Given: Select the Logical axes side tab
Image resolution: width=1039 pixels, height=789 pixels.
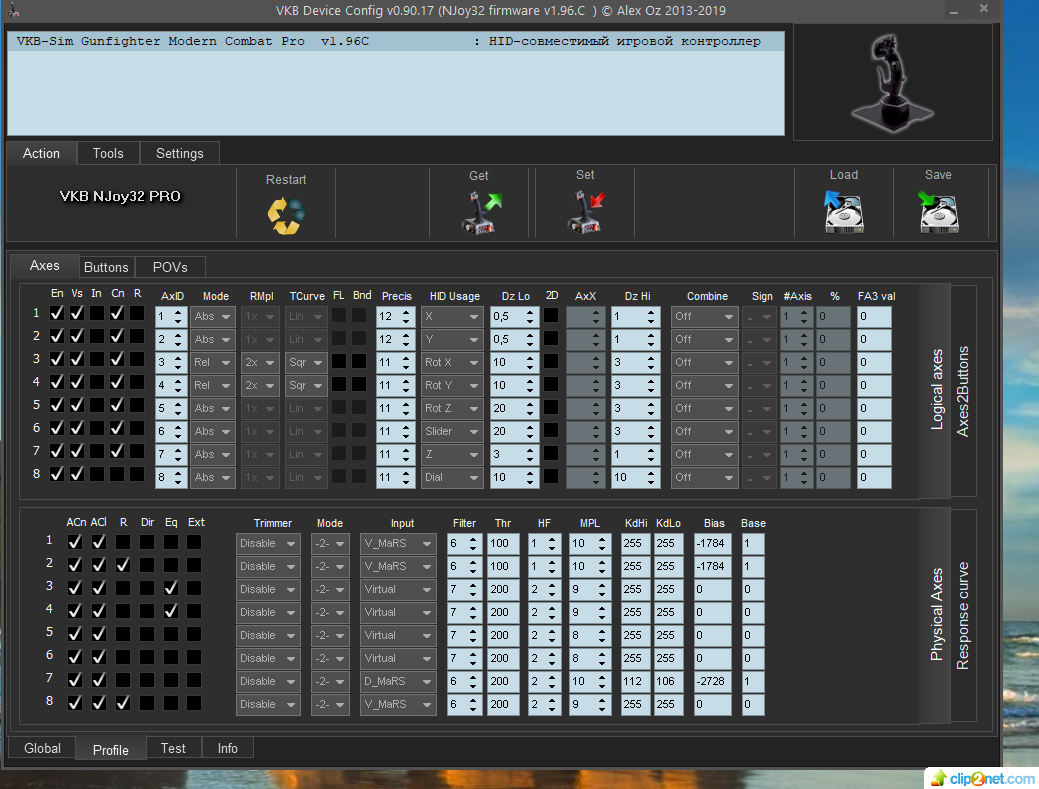Looking at the screenshot, I should [x=936, y=390].
